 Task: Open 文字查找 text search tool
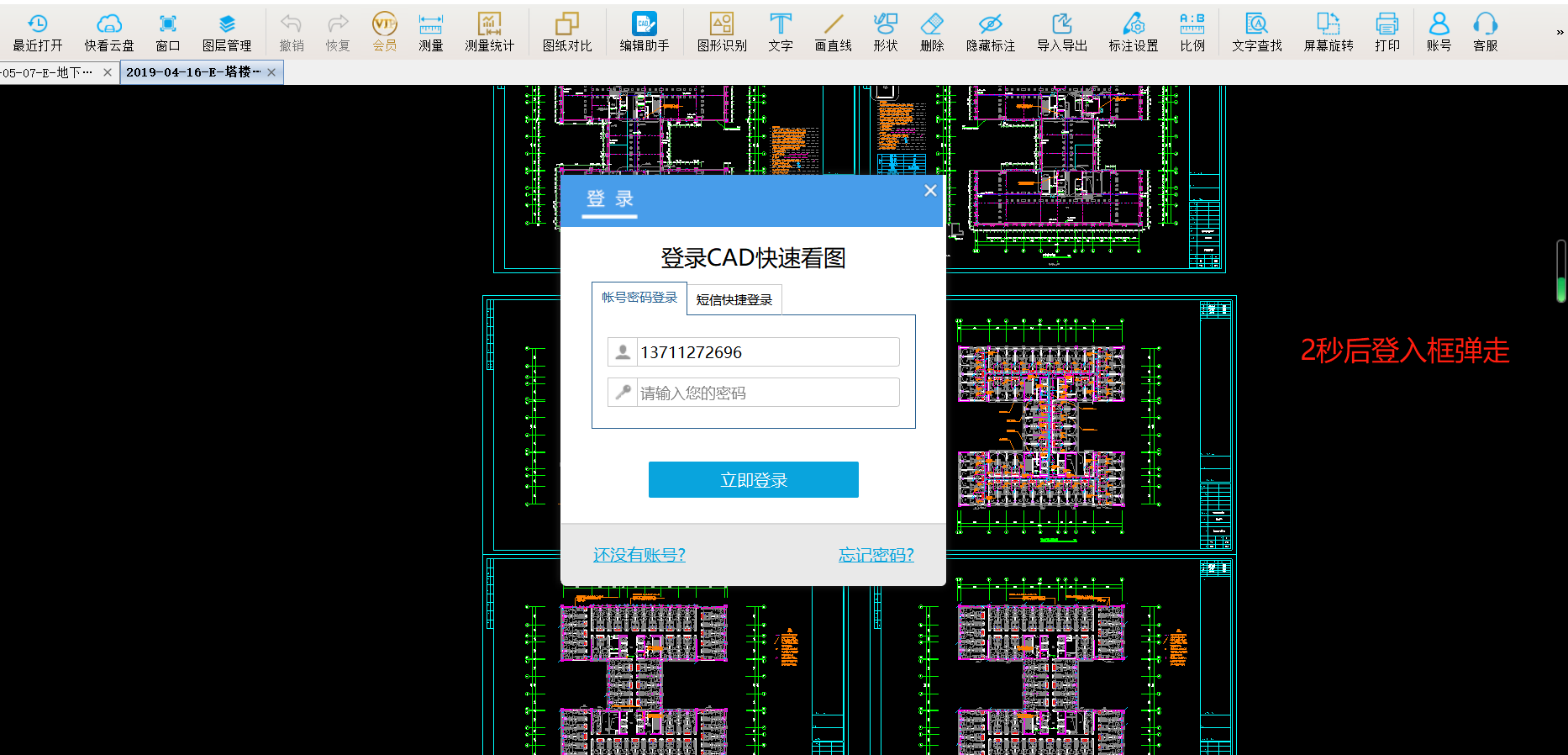tap(1257, 32)
